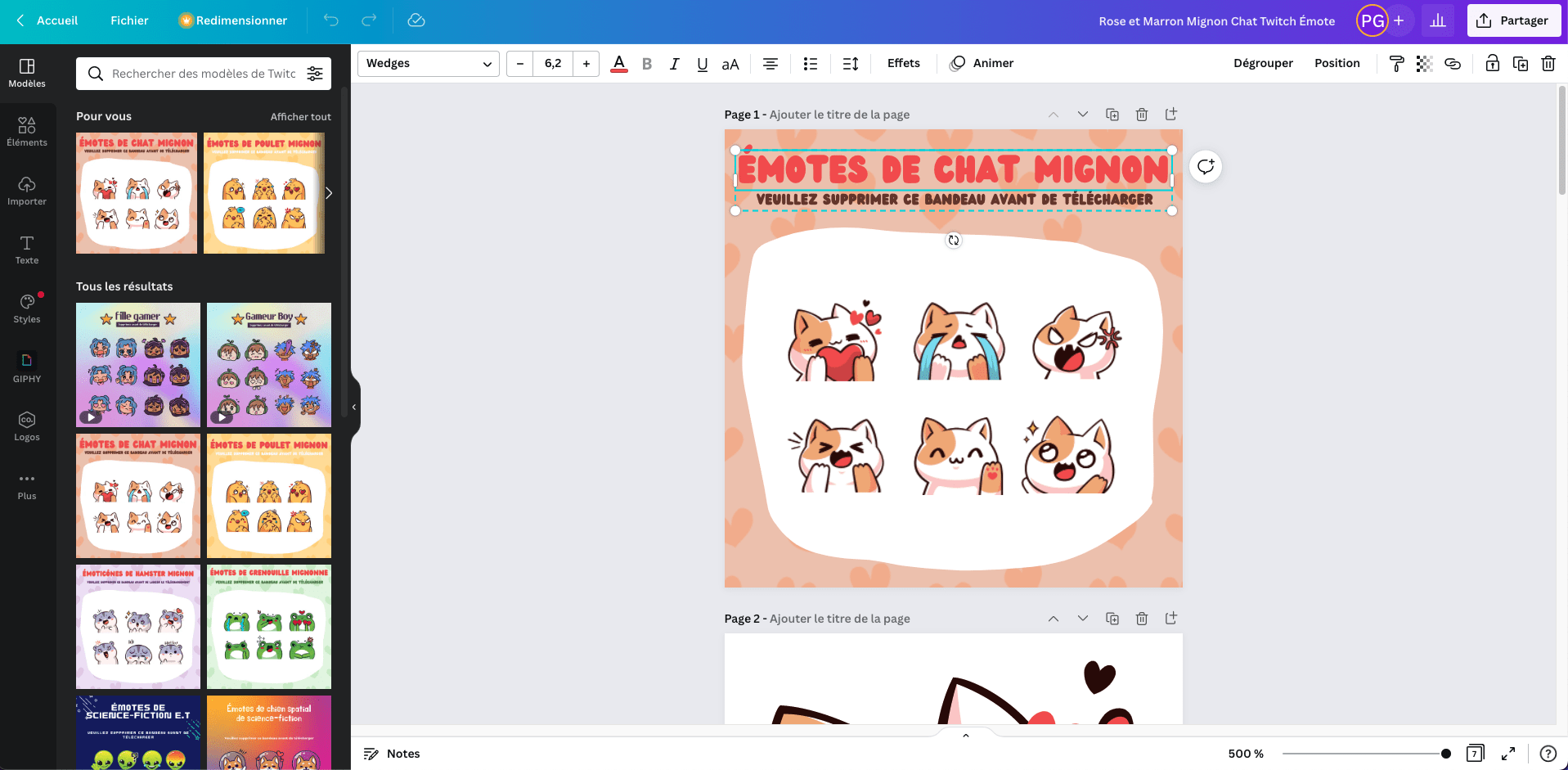Open the GIPHY sidebar panel
The width and height of the screenshot is (1568, 770).
(x=27, y=367)
